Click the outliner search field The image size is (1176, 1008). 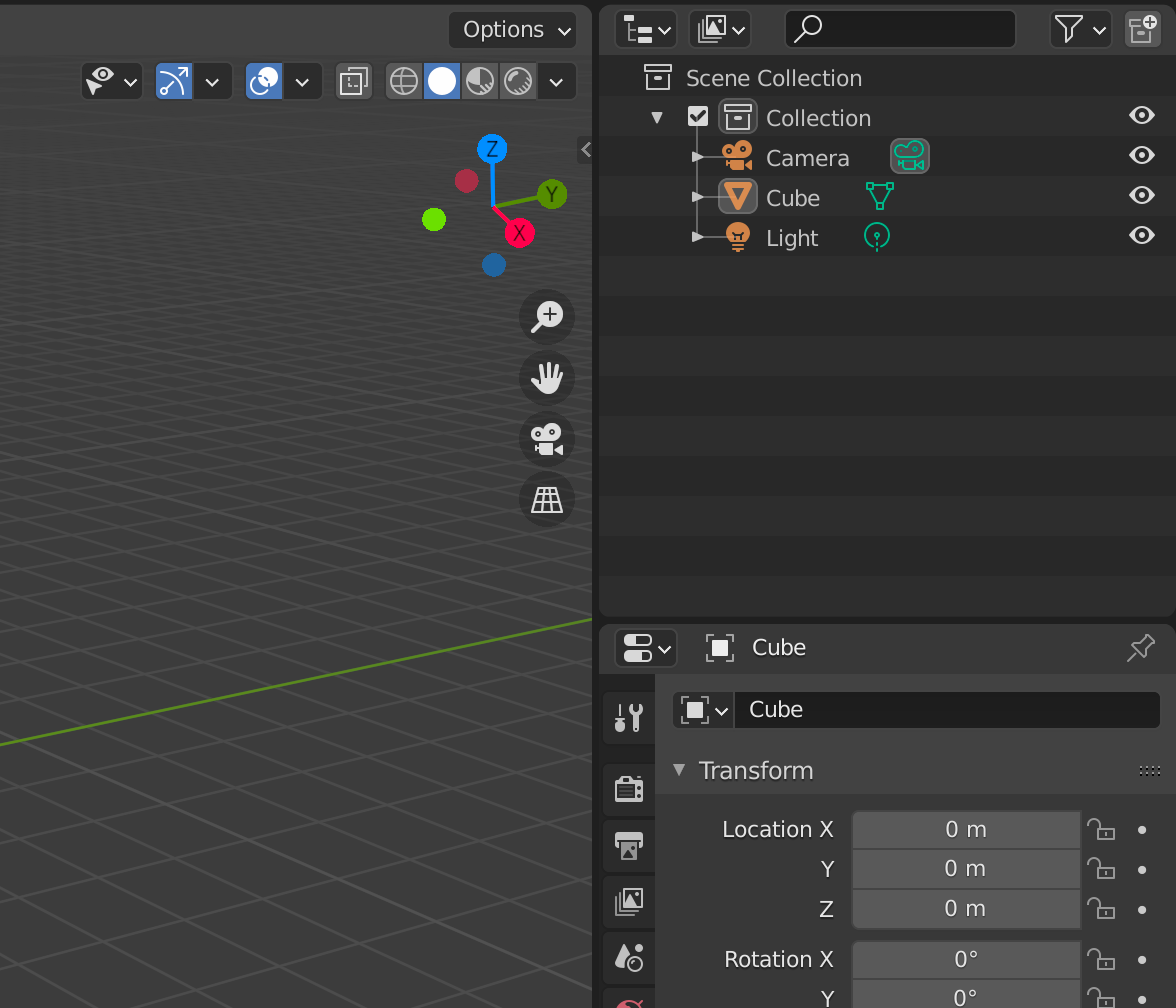coord(900,30)
